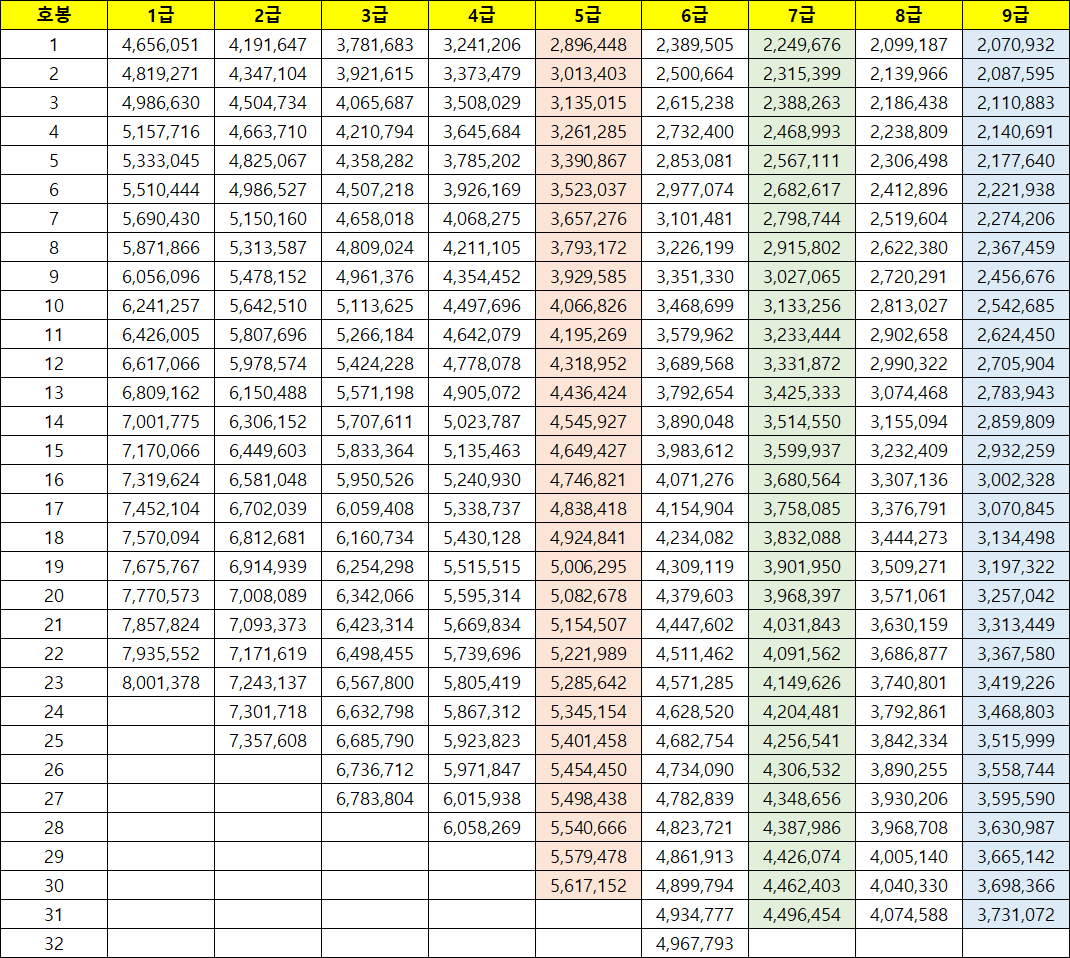Click cell with value 6,736,712
The height and width of the screenshot is (958, 1070).
coord(375,770)
